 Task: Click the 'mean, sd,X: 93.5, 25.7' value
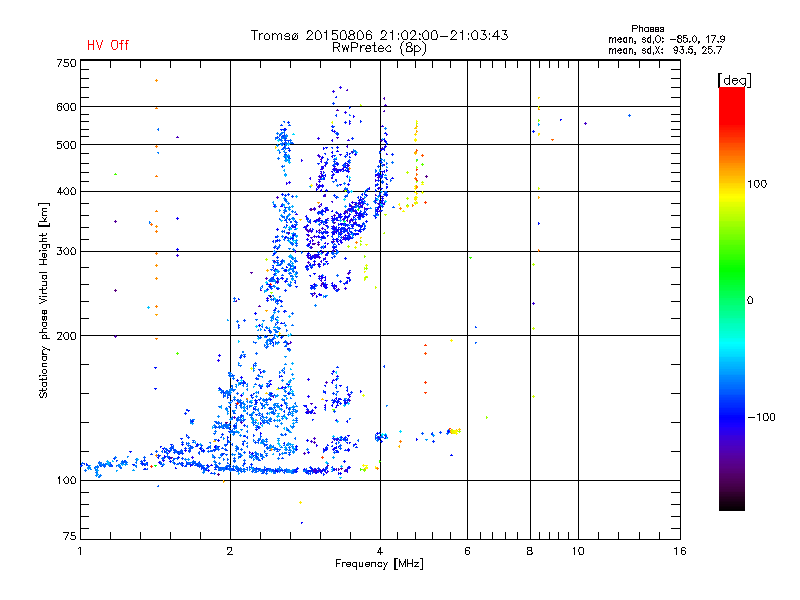(x=665, y=50)
